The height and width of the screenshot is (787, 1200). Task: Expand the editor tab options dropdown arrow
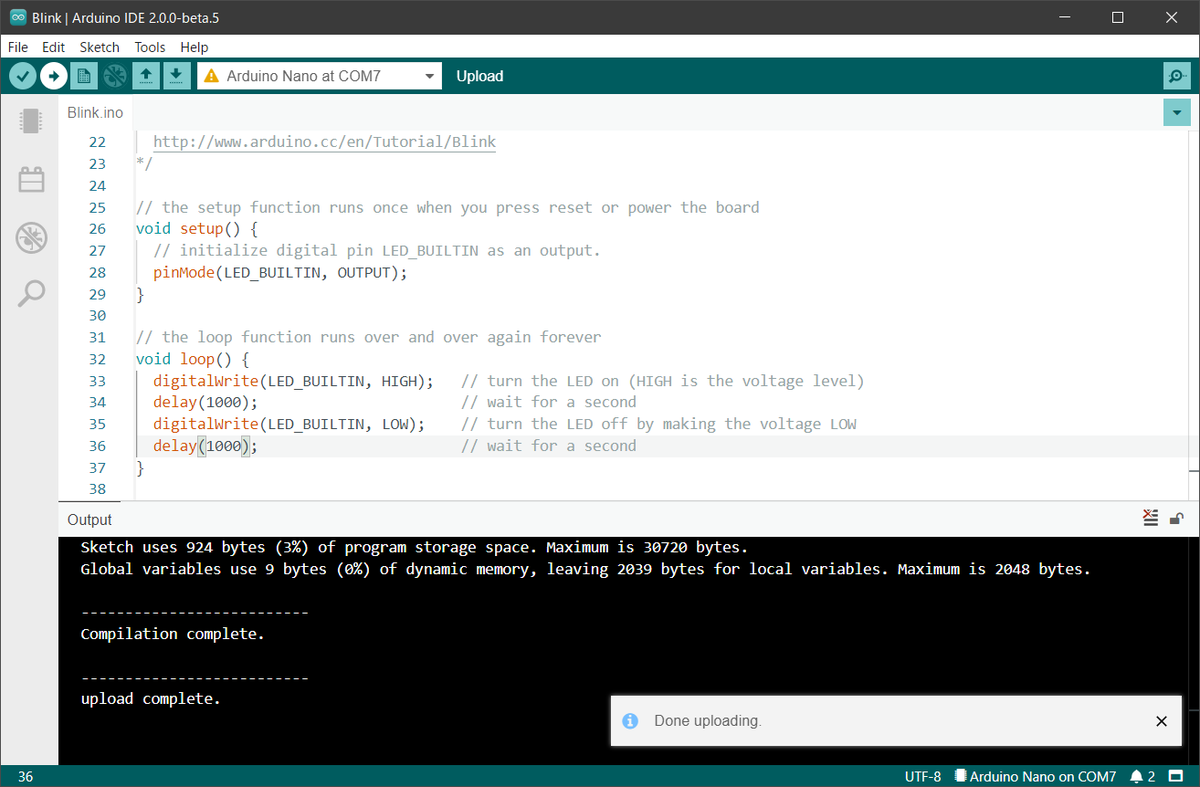tap(1177, 113)
